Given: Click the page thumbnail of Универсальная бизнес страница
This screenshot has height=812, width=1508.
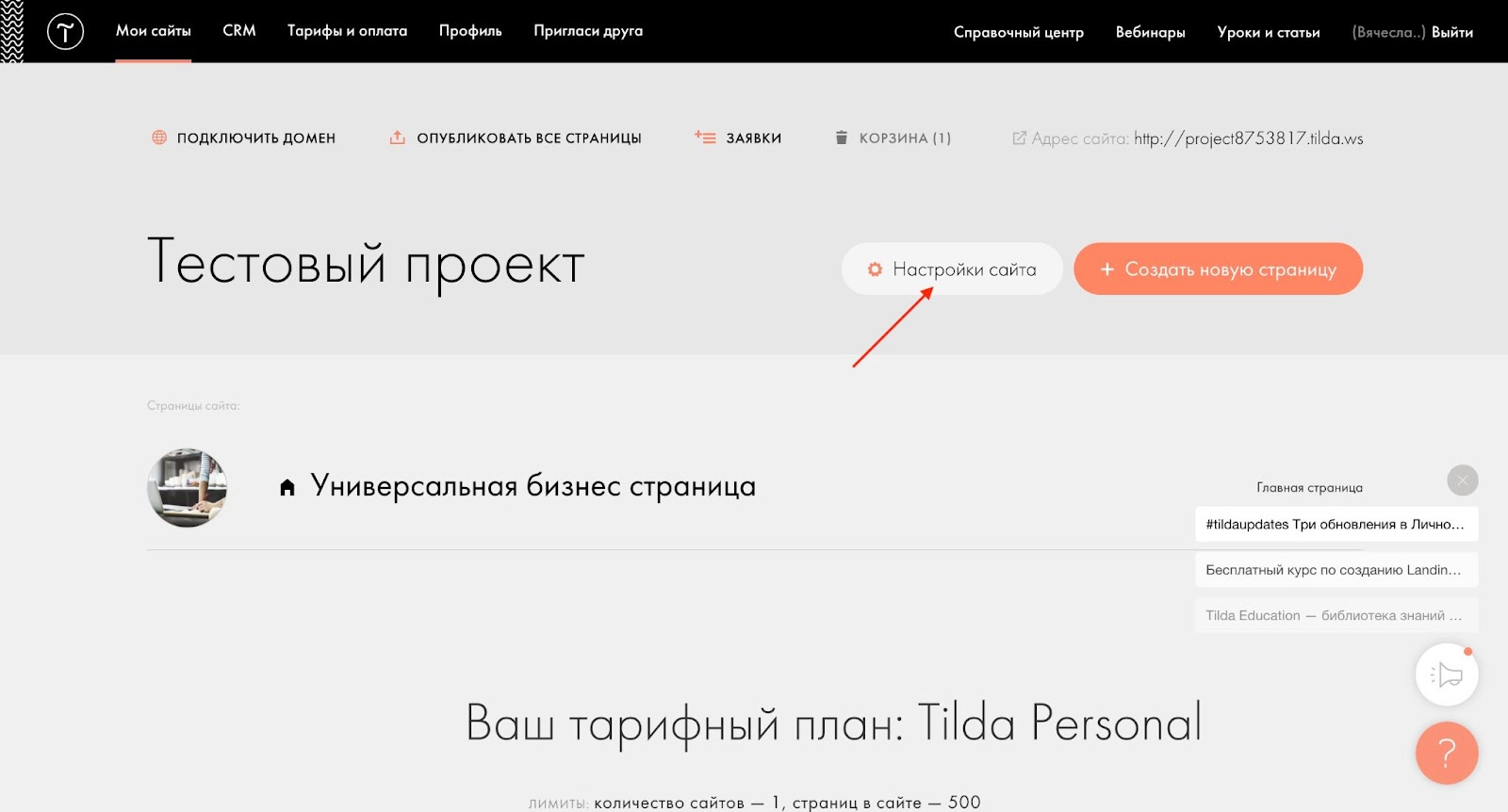Looking at the screenshot, I should coord(188,487).
